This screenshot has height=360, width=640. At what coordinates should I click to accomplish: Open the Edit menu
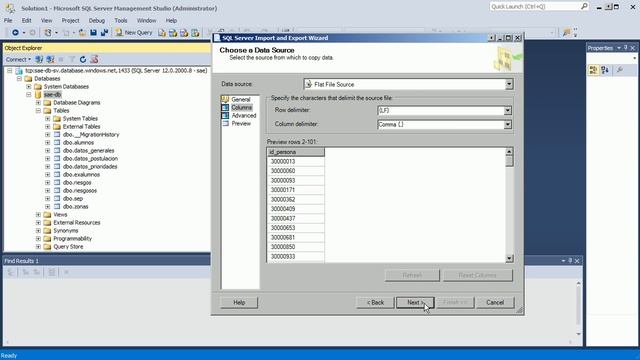(27, 20)
